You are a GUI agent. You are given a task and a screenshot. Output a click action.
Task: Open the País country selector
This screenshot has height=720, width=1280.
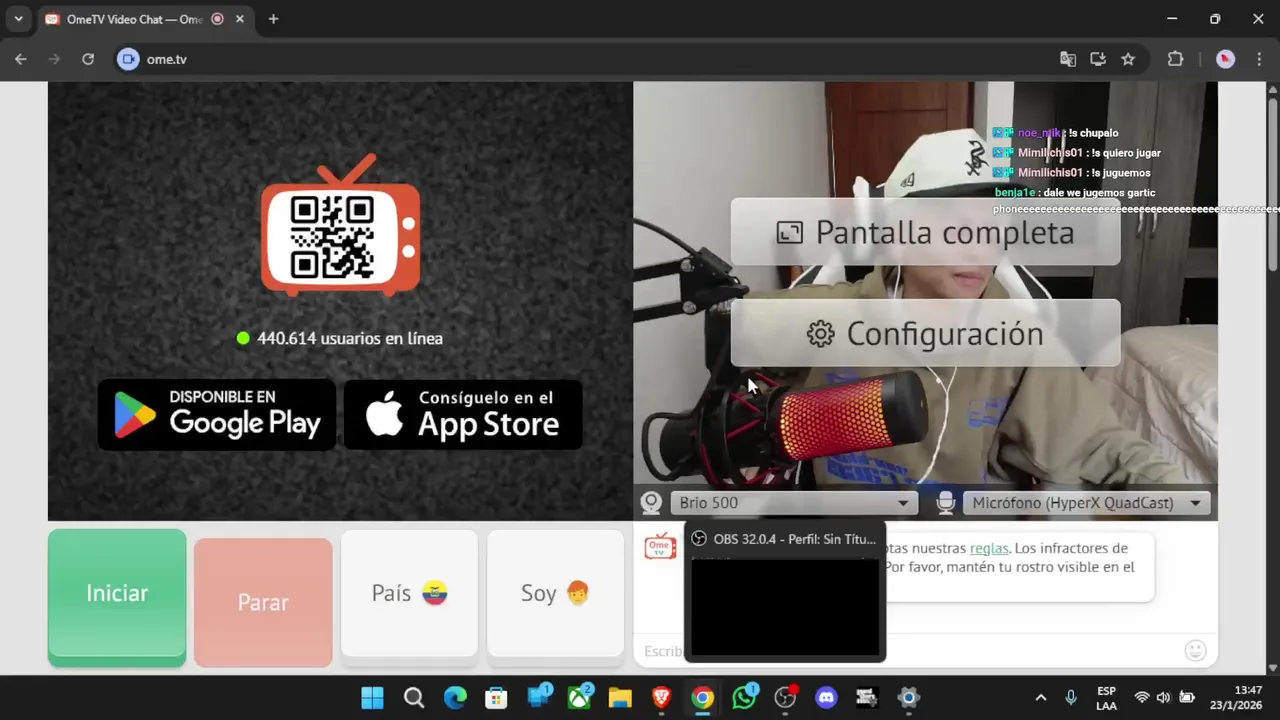[409, 594]
